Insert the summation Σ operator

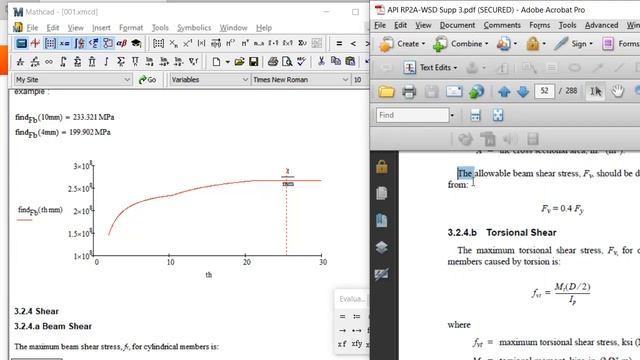[120, 62]
